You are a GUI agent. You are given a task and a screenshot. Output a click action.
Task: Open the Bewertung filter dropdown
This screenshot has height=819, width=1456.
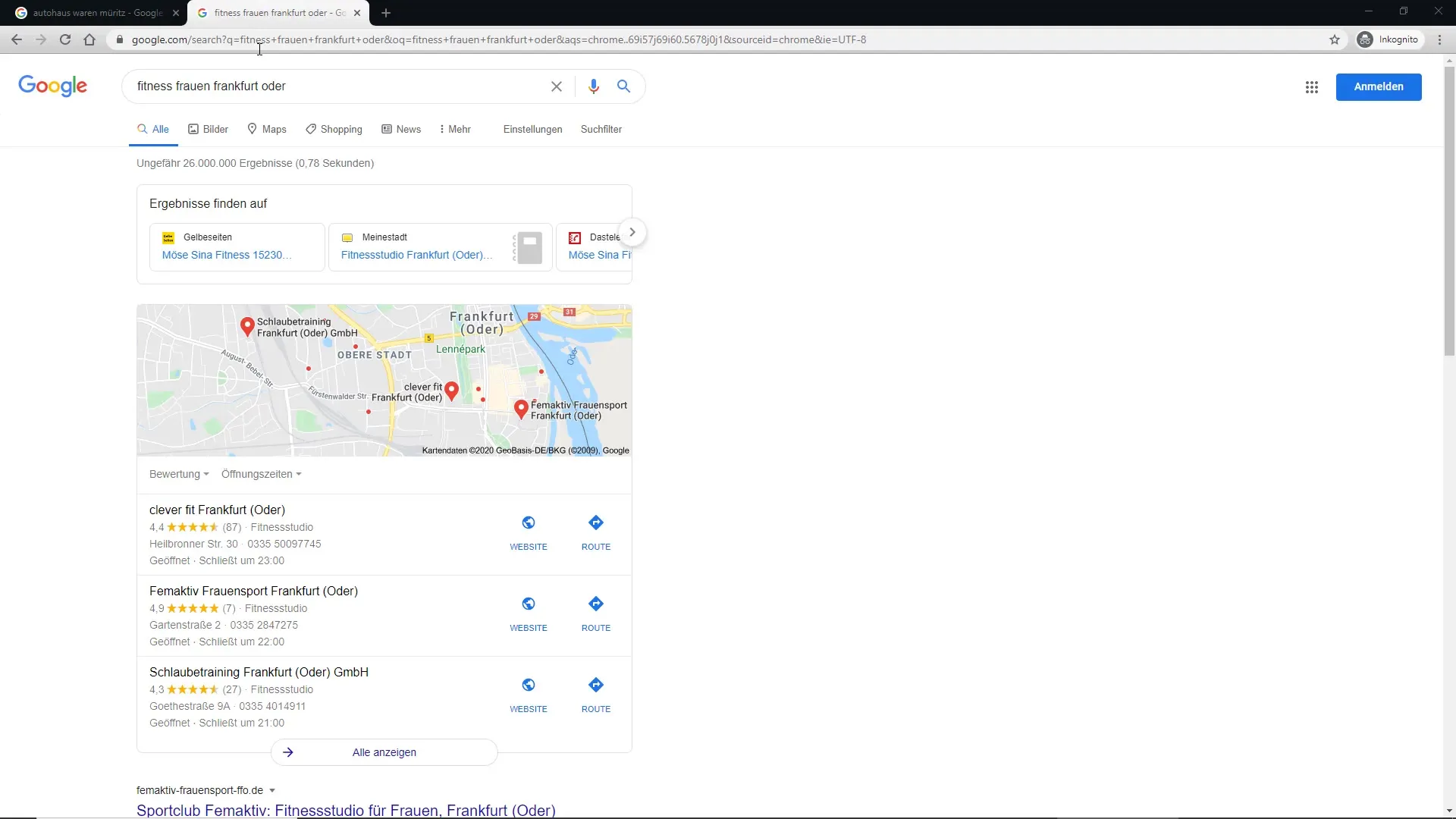click(179, 474)
